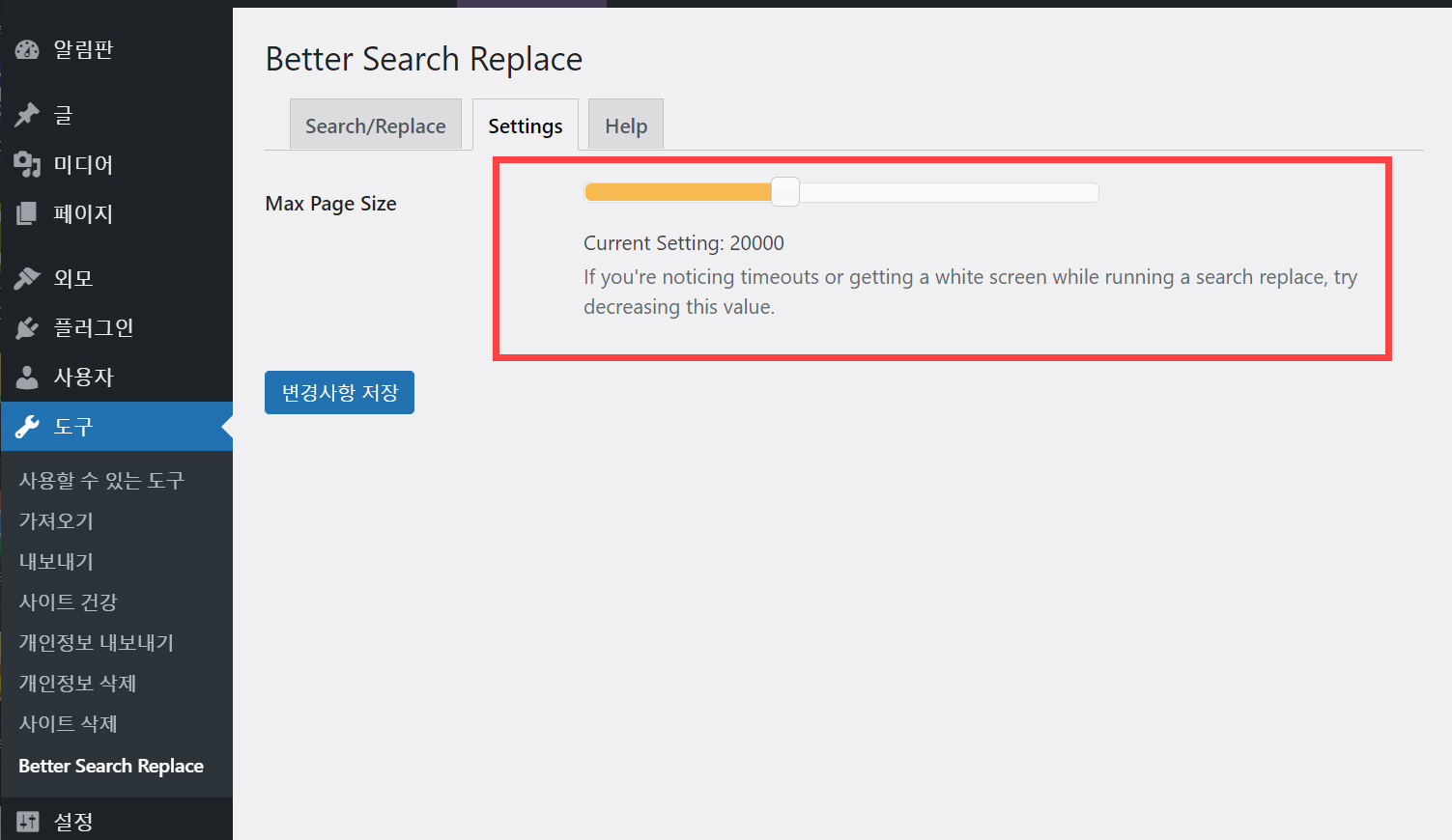Click the paintbrush icon beside 외모
The image size is (1452, 840).
pyautogui.click(x=27, y=278)
